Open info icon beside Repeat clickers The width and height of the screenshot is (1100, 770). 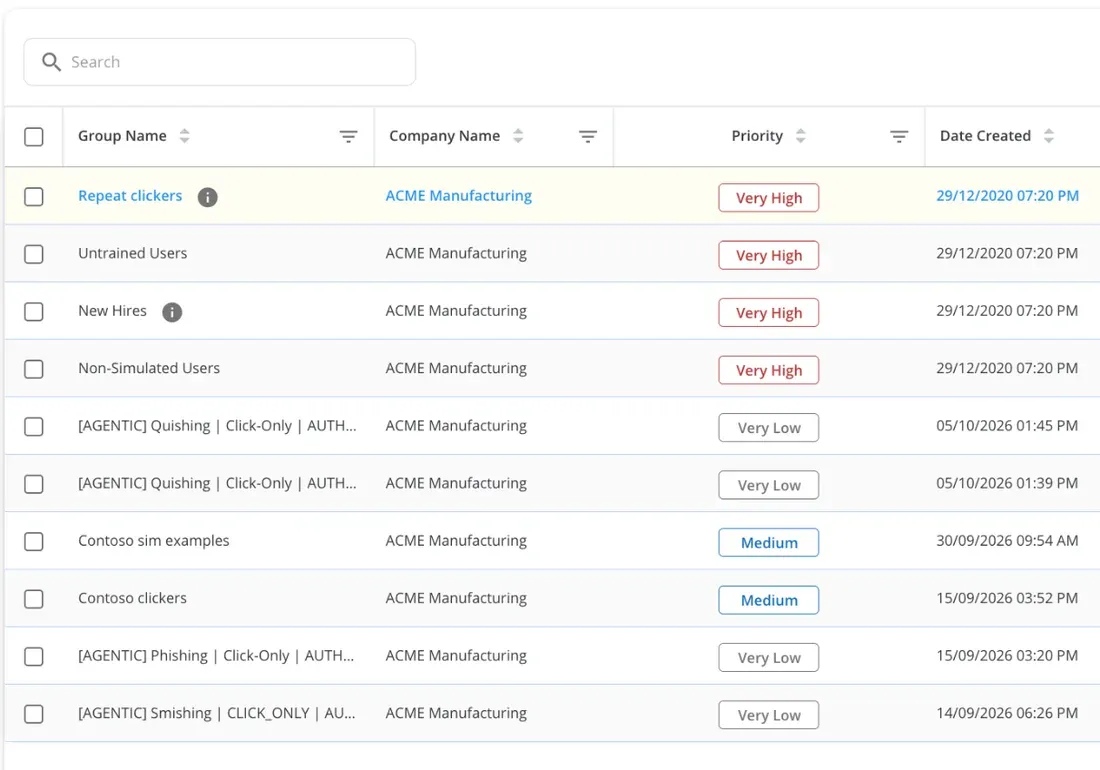207,197
